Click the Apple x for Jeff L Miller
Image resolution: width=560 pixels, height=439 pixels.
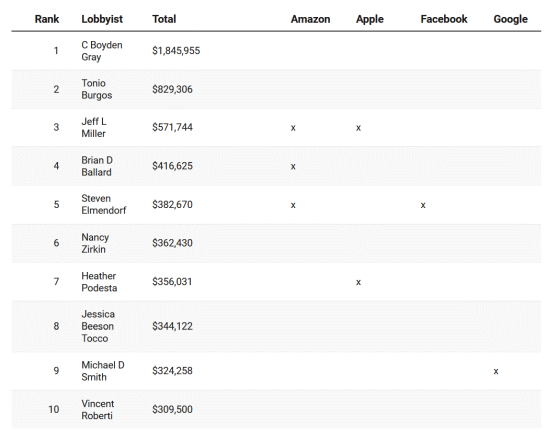click(358, 128)
